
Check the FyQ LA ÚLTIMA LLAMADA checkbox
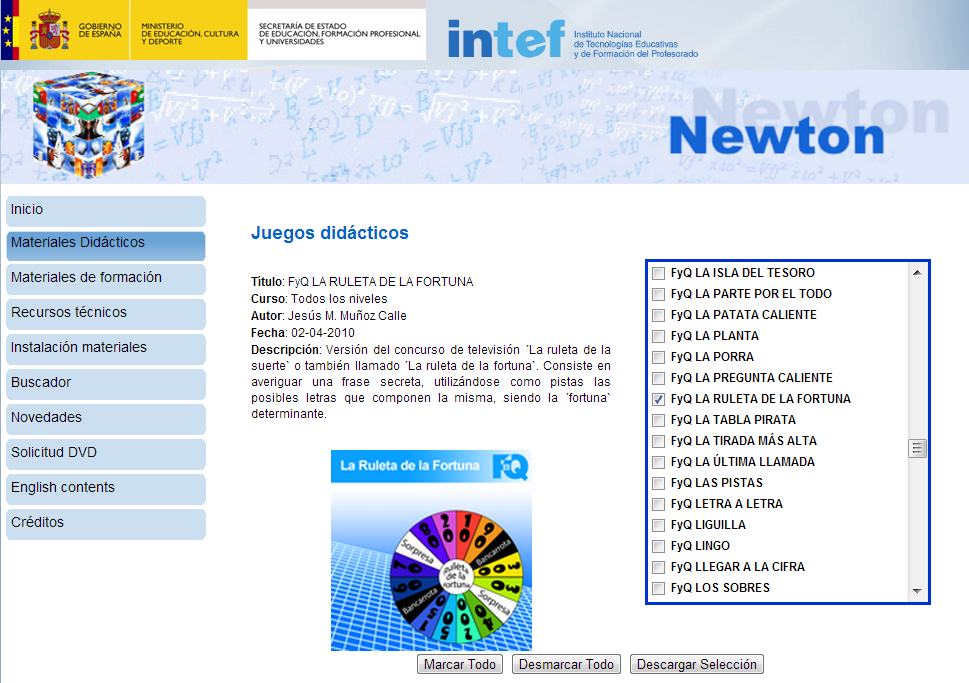tap(659, 462)
